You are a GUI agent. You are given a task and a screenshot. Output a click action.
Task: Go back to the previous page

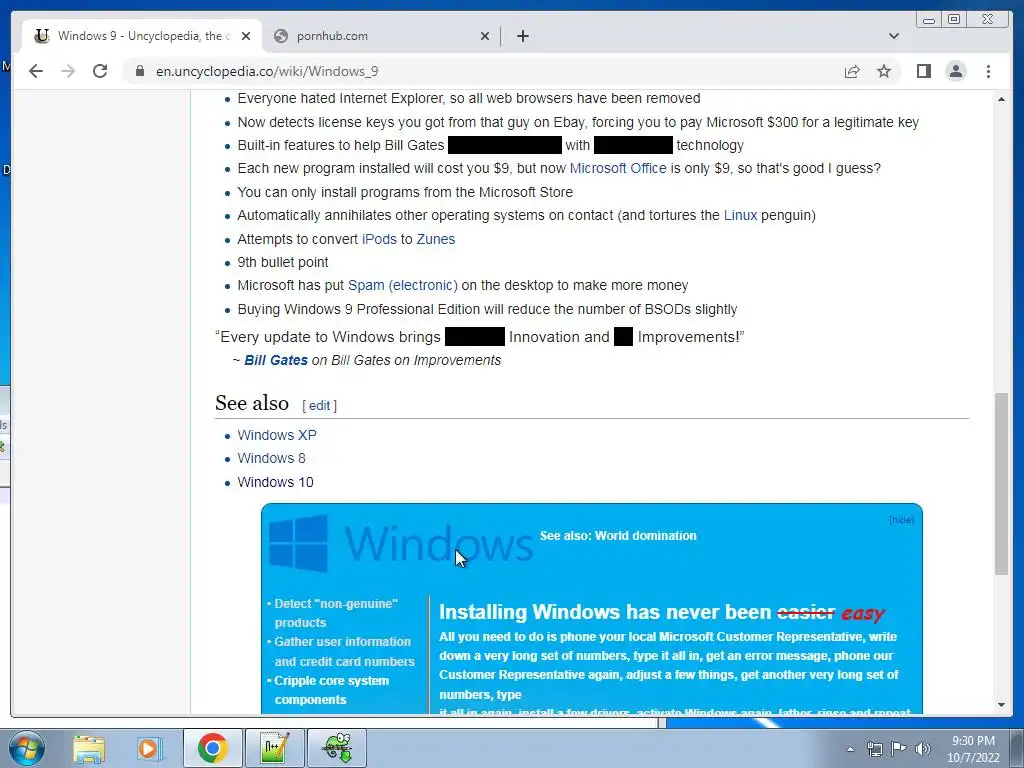[36, 71]
